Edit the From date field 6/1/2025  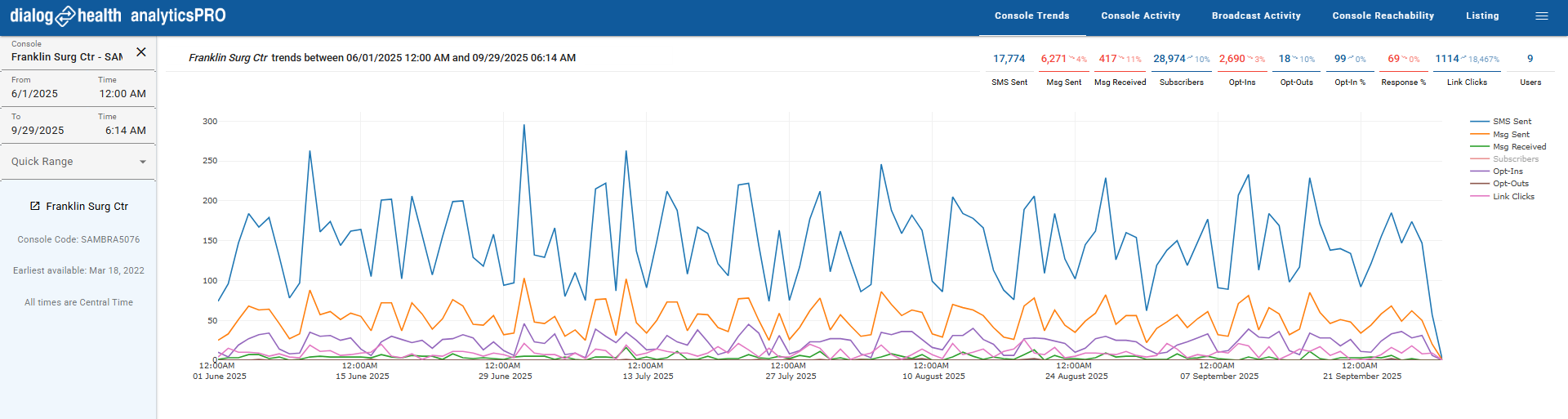point(35,94)
